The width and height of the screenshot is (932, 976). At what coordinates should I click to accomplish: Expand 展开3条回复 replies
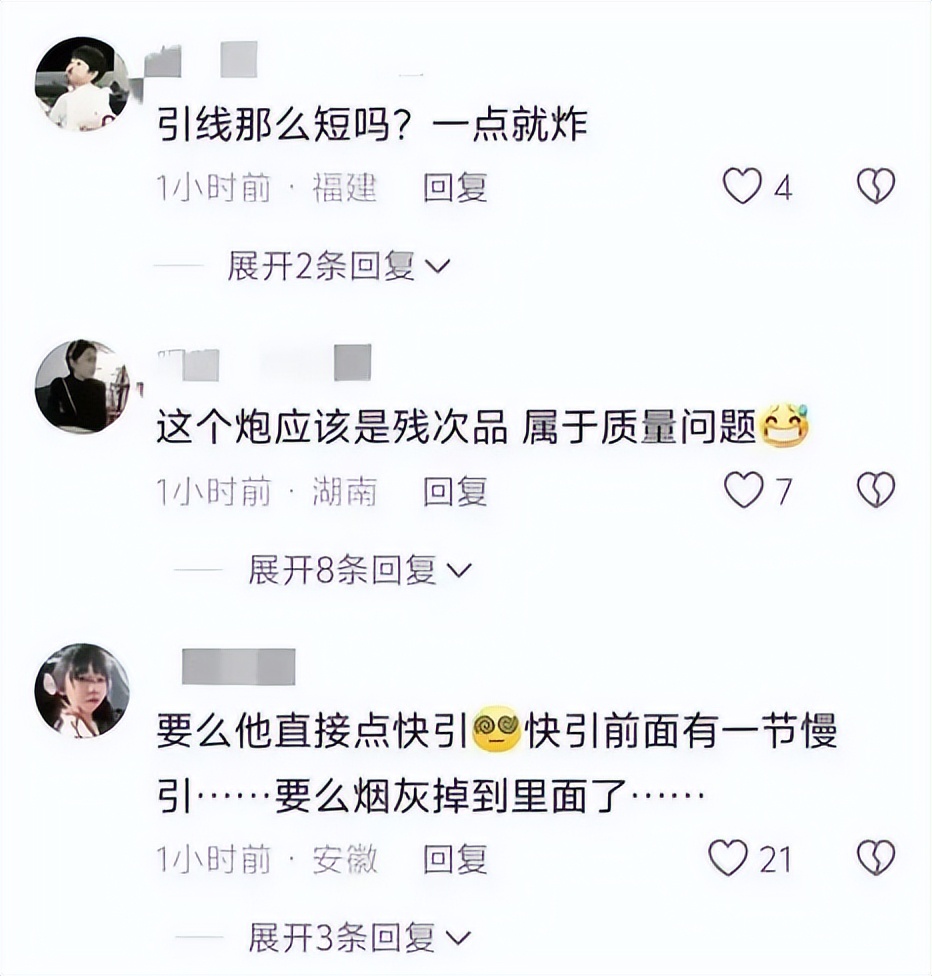pyautogui.click(x=360, y=938)
